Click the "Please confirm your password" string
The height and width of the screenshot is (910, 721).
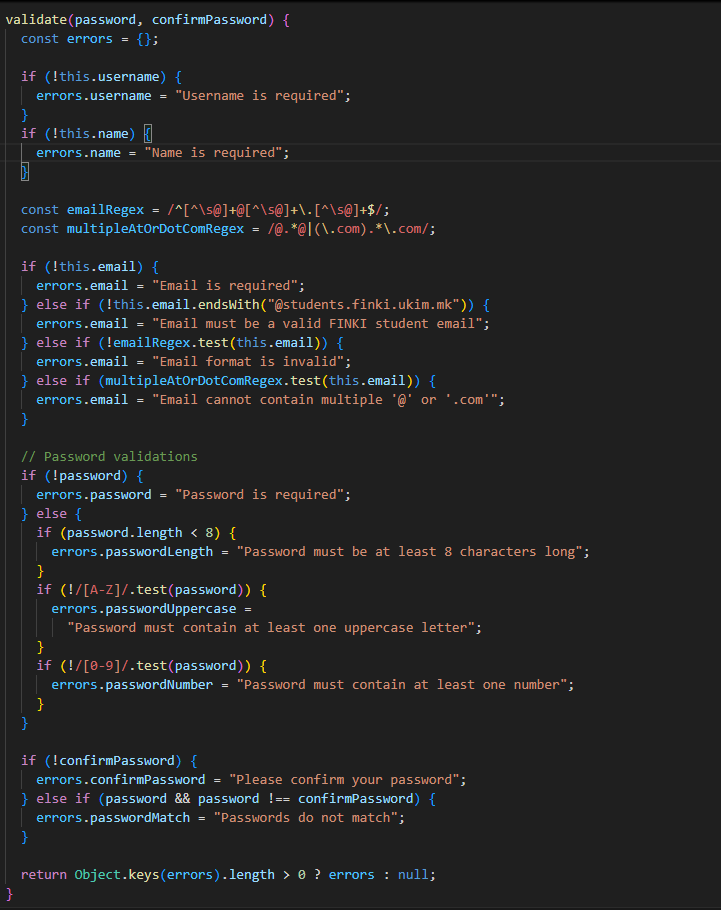(x=348, y=780)
